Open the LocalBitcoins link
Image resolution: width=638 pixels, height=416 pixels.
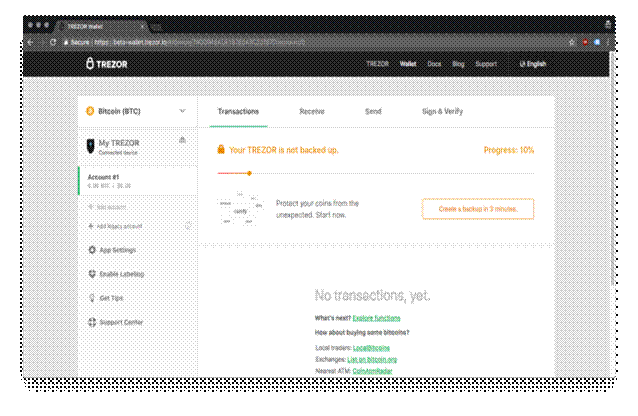(371, 348)
